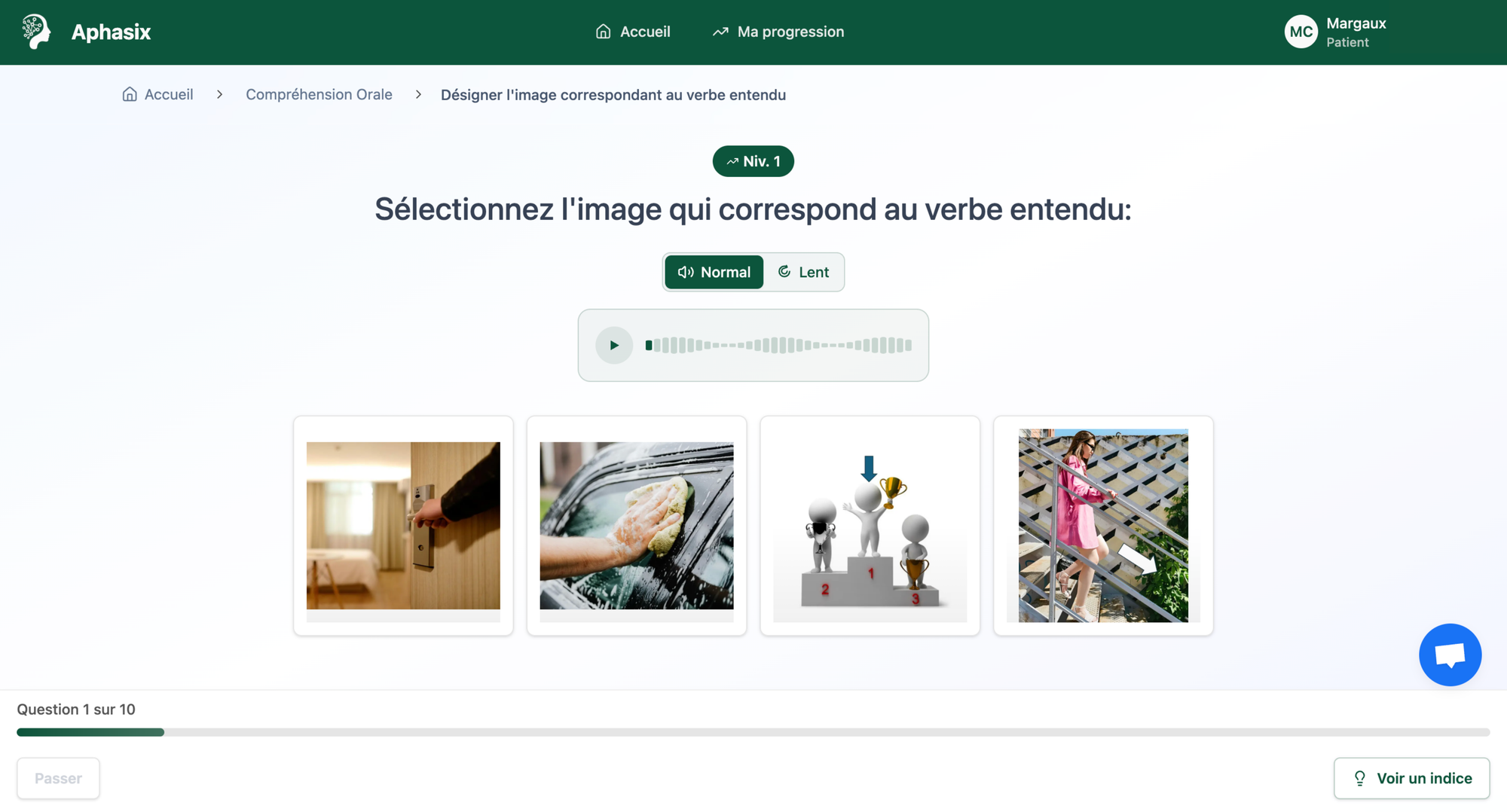The width and height of the screenshot is (1507, 812).
Task: Open Accueil in top navigation
Action: coord(633,32)
